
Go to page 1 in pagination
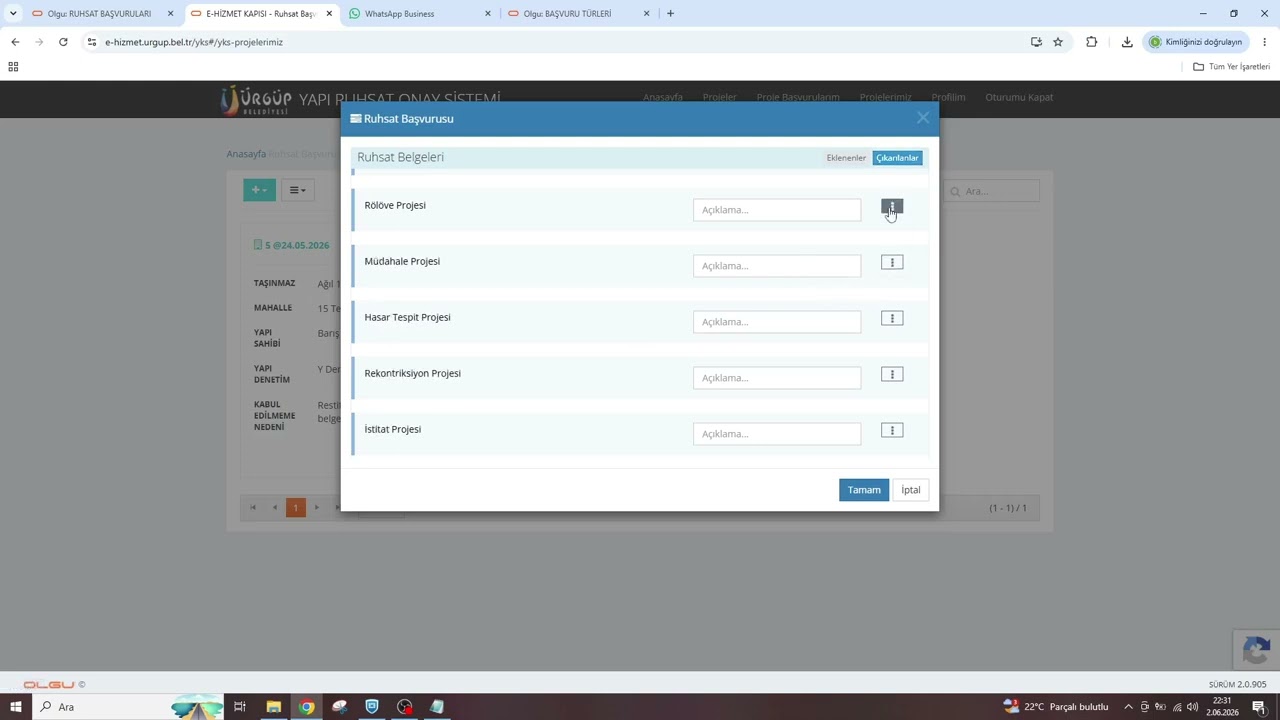[295, 508]
